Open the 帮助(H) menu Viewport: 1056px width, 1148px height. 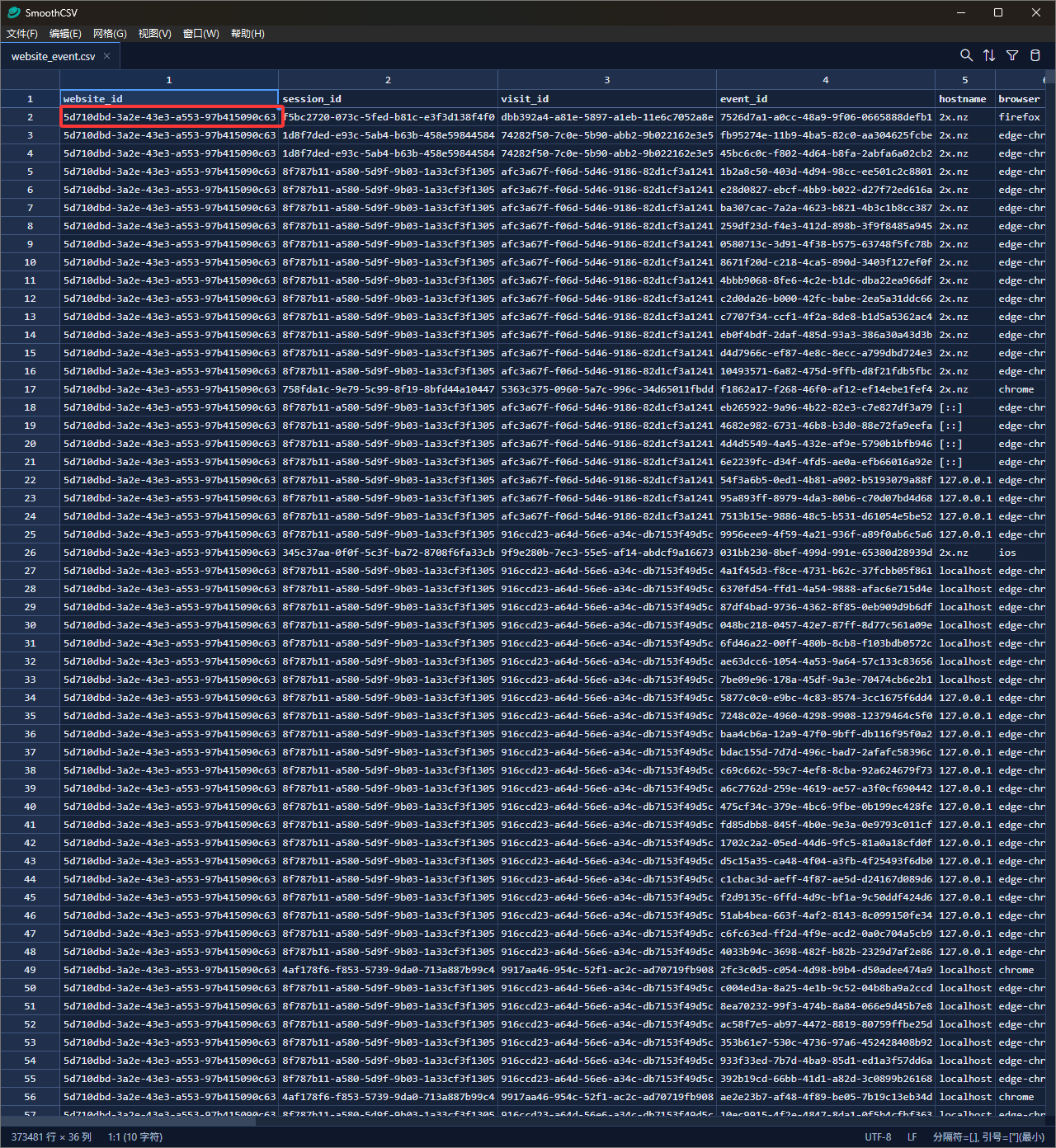tap(247, 34)
